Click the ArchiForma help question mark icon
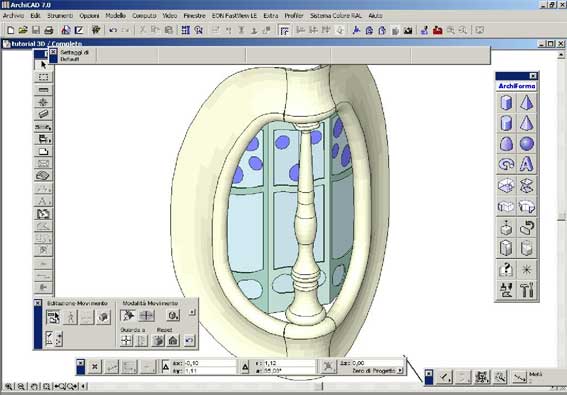Image resolution: width=567 pixels, height=395 pixels. click(506, 269)
